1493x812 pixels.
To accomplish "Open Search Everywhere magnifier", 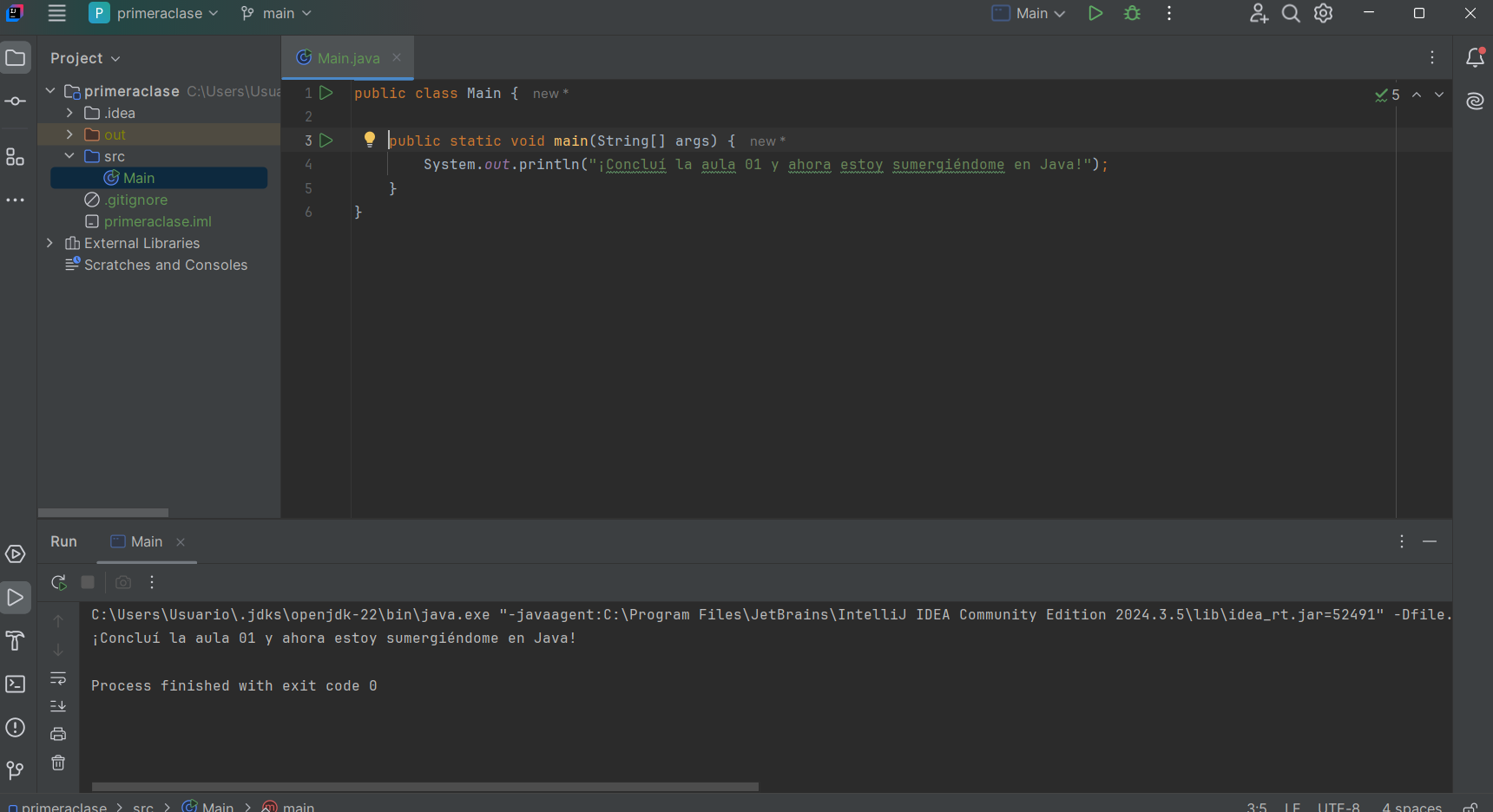I will pos(1291,14).
